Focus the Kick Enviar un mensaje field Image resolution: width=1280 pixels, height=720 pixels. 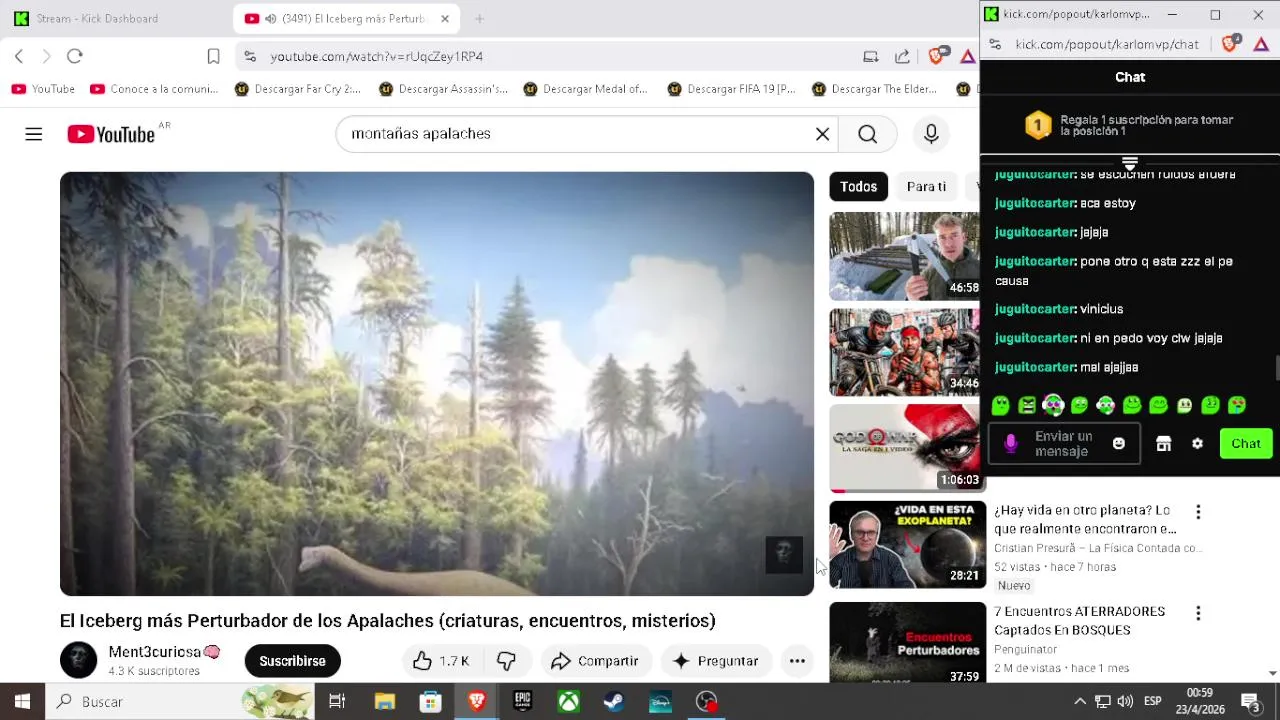pyautogui.click(x=1062, y=443)
